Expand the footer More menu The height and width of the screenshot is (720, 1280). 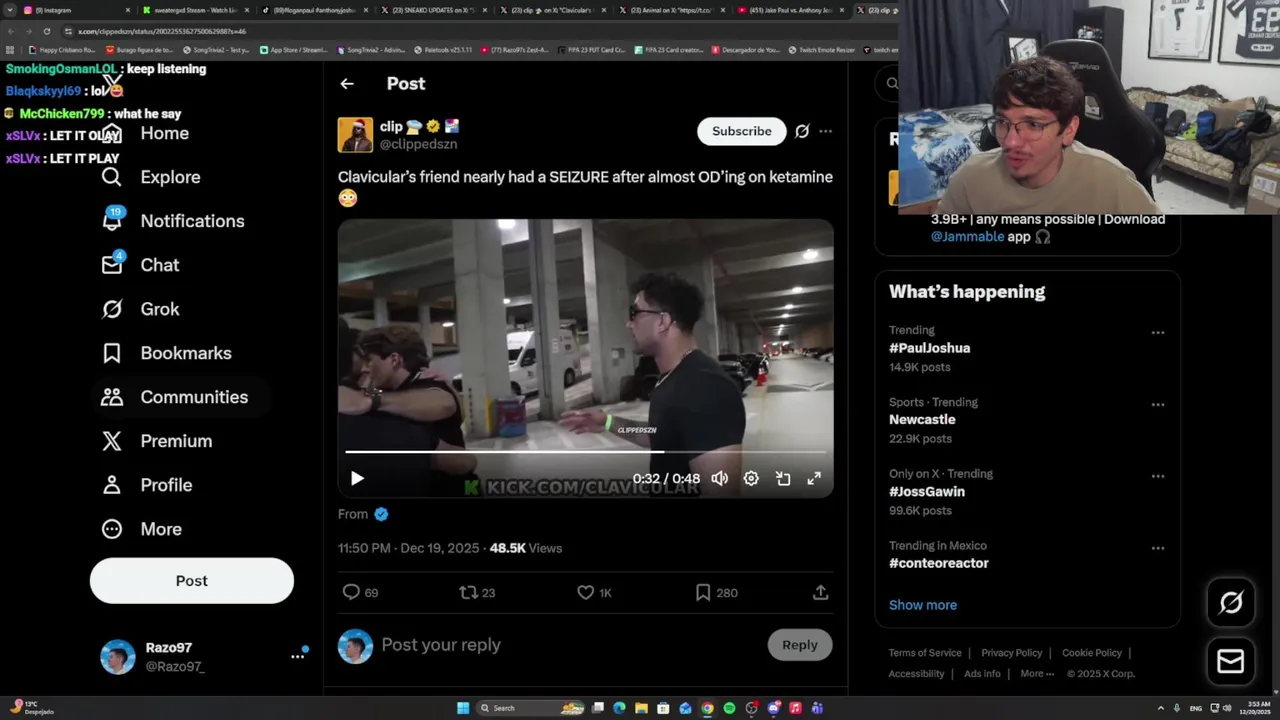(x=1037, y=674)
